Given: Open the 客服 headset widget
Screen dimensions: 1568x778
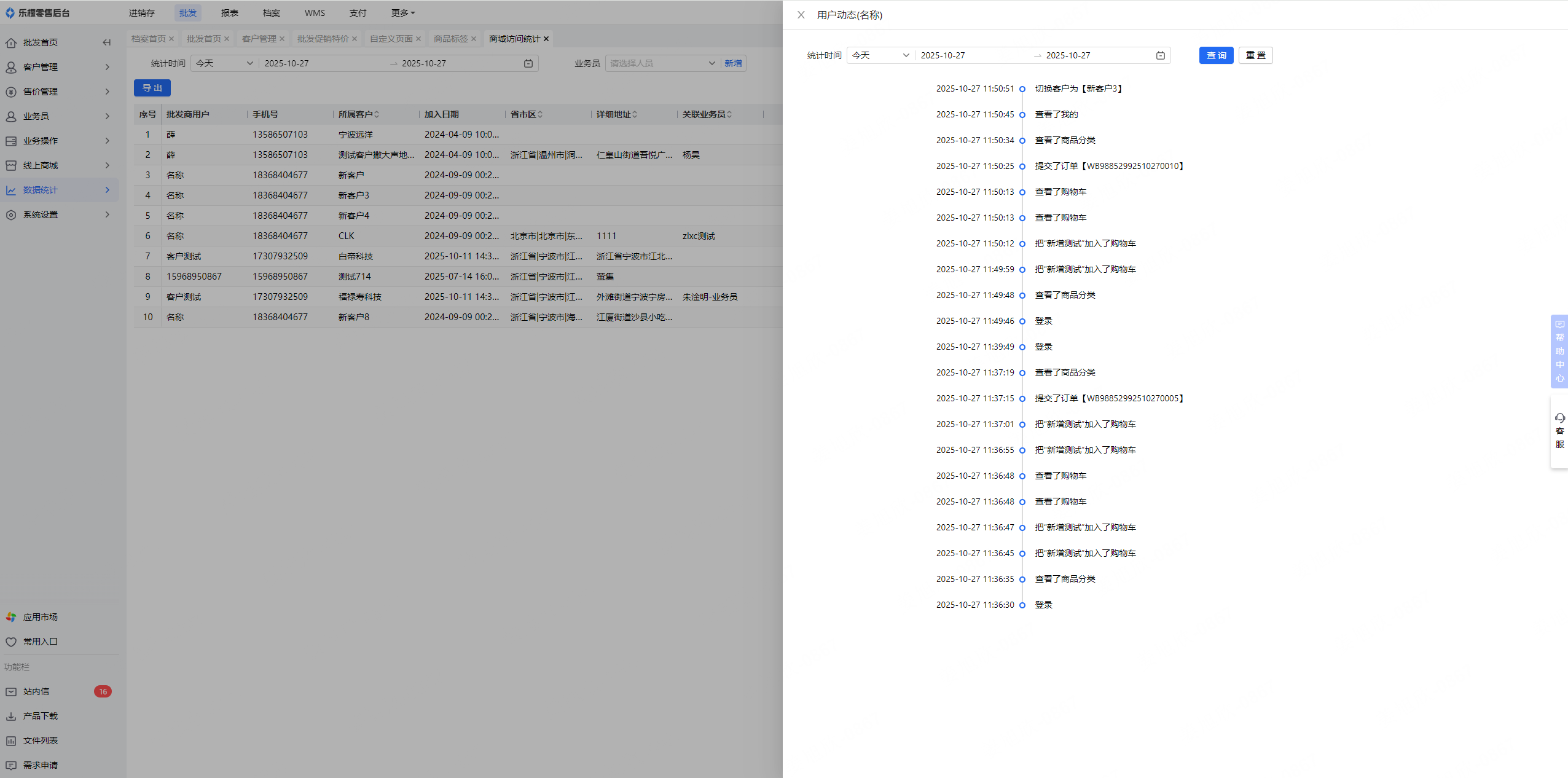Looking at the screenshot, I should tap(1559, 431).
